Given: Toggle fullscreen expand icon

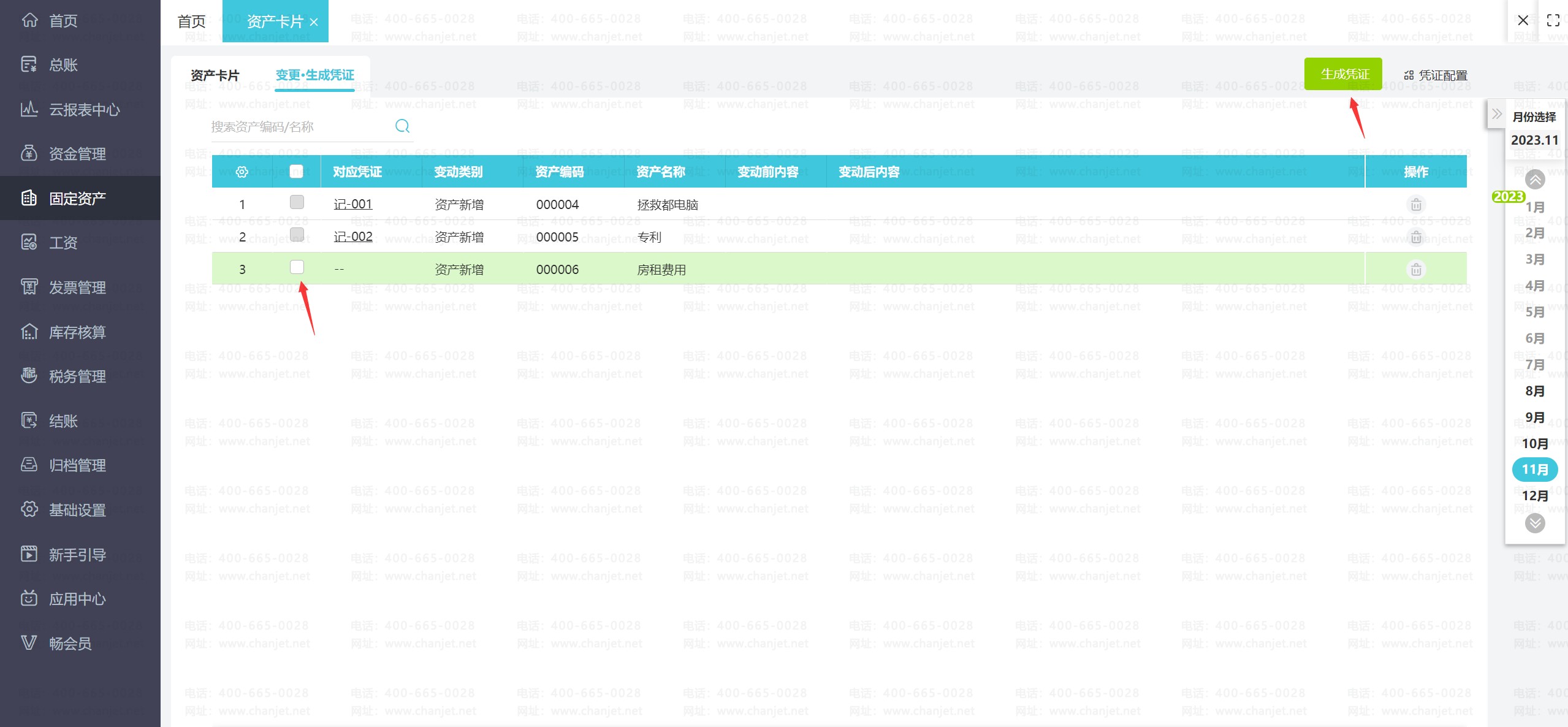Looking at the screenshot, I should click(1553, 20).
